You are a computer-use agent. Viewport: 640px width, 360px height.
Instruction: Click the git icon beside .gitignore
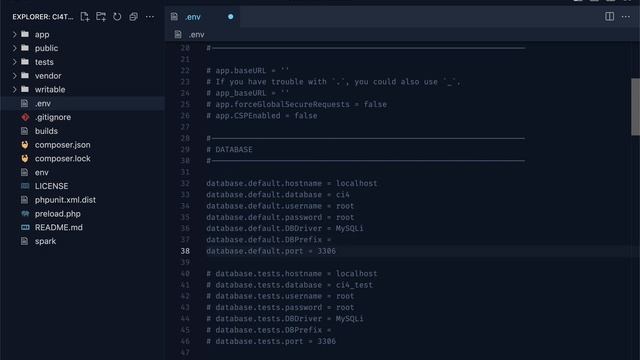point(25,117)
